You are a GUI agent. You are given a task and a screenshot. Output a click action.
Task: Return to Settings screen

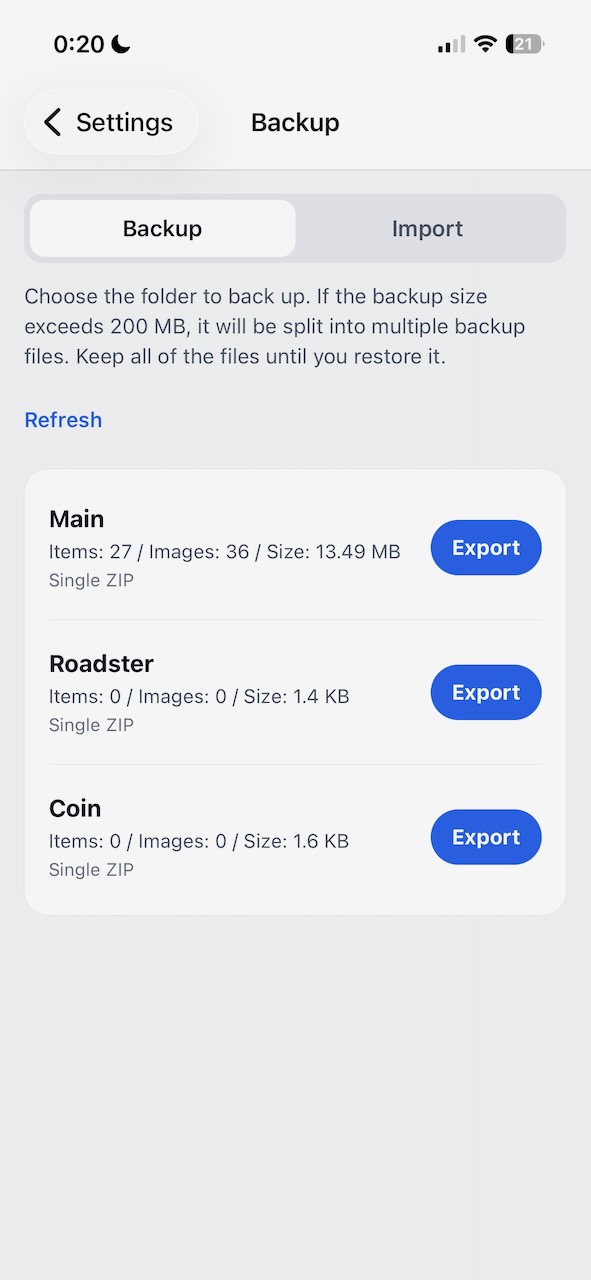pyautogui.click(x=110, y=122)
